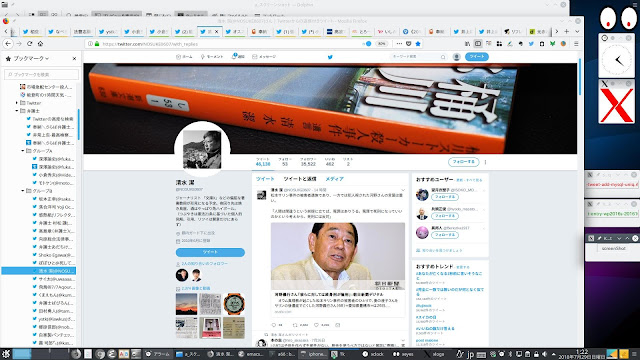The image size is (640, 360).
Task: Open volume icon in system tray
Action: pos(544,354)
